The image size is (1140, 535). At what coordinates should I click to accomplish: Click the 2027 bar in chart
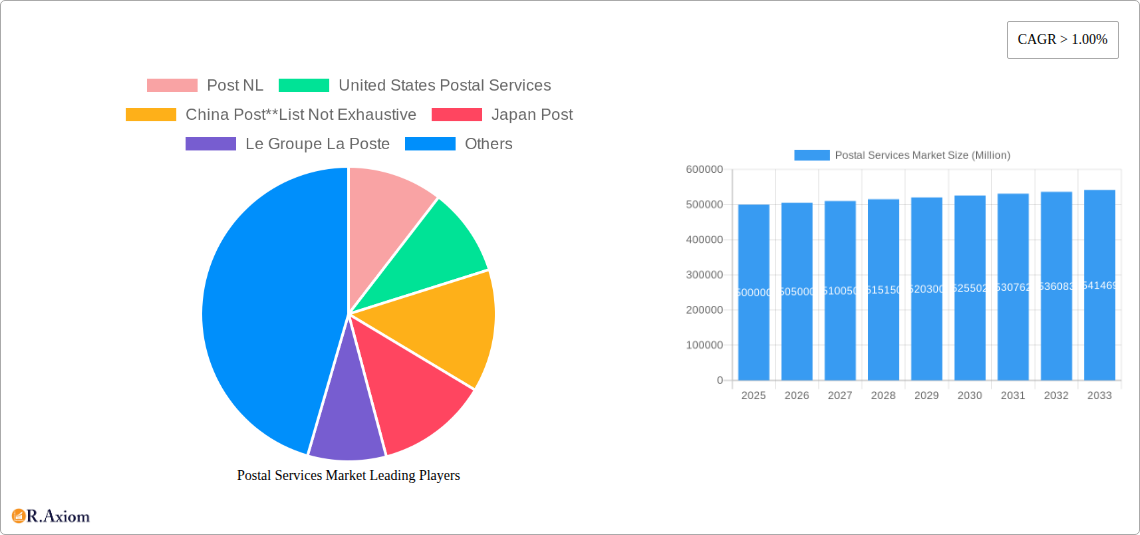click(x=840, y=291)
